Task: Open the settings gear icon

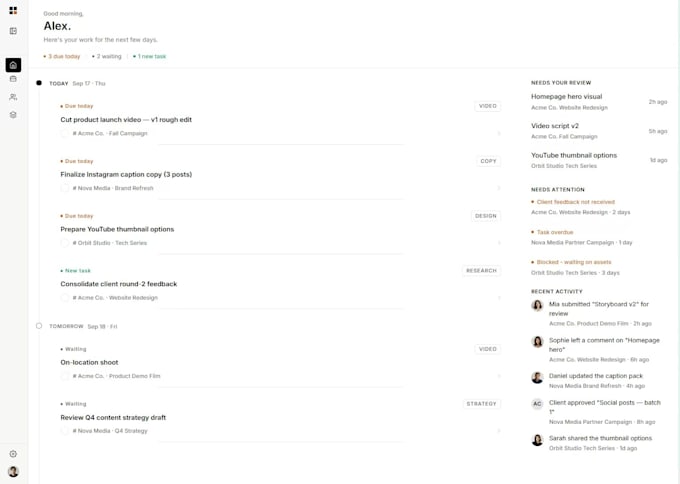Action: [13, 454]
